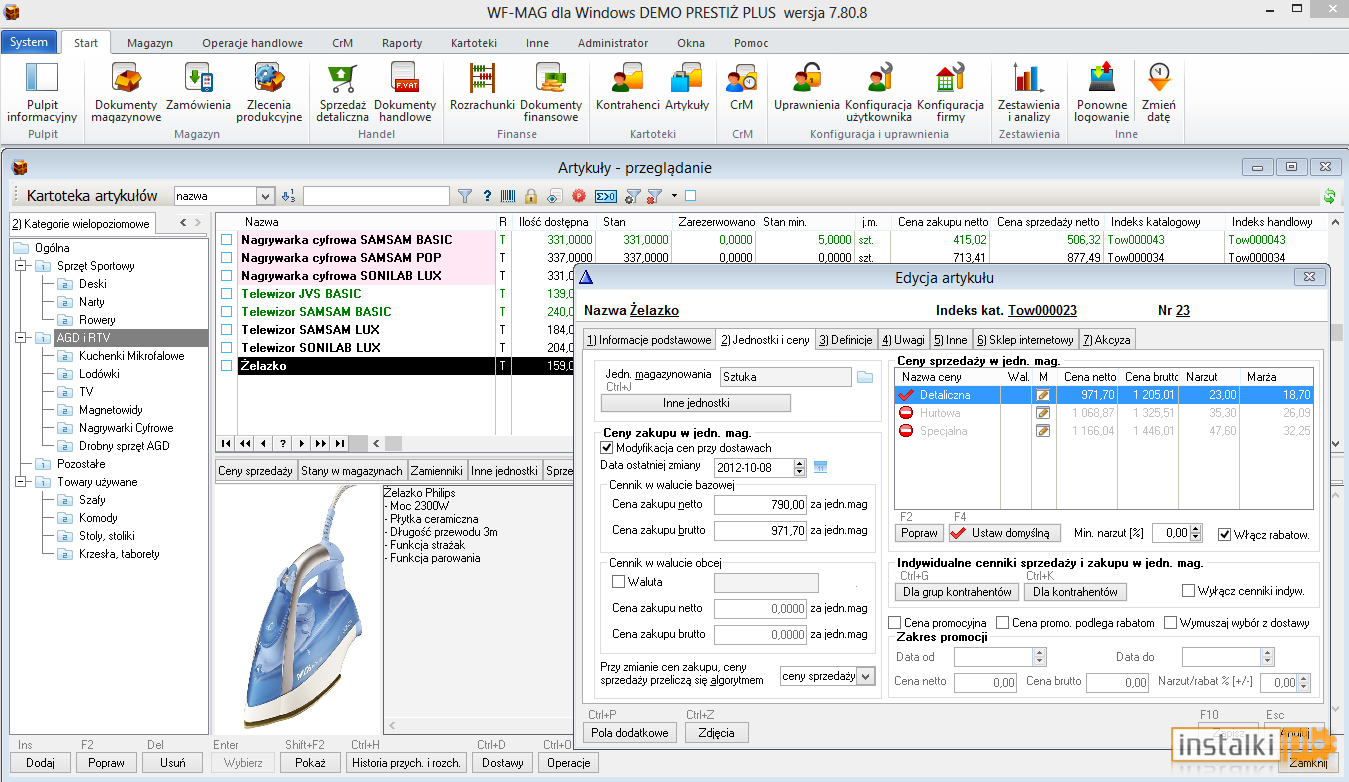Click the folder icon next to Sztuka

point(865,377)
